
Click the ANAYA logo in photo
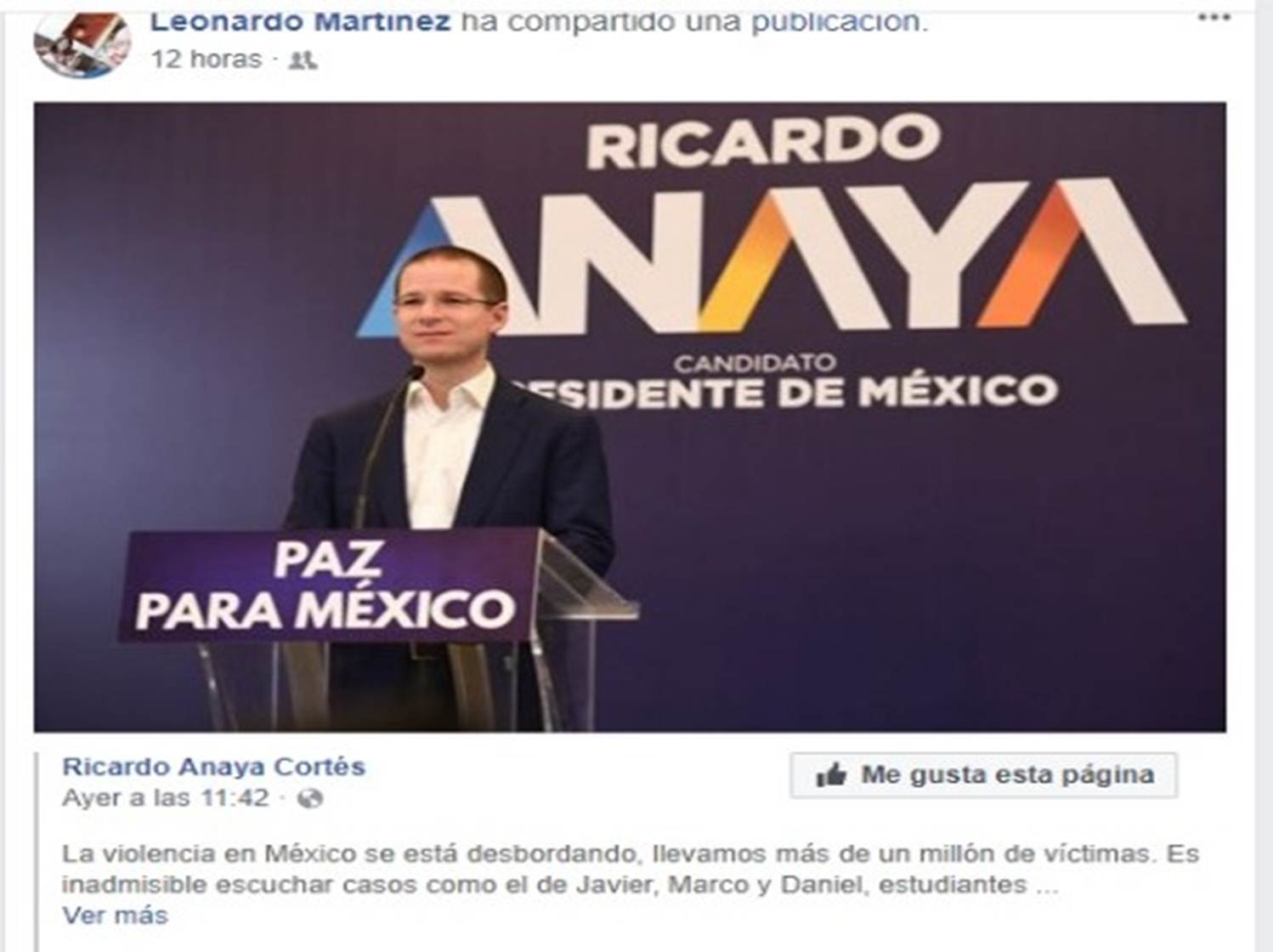(x=771, y=255)
